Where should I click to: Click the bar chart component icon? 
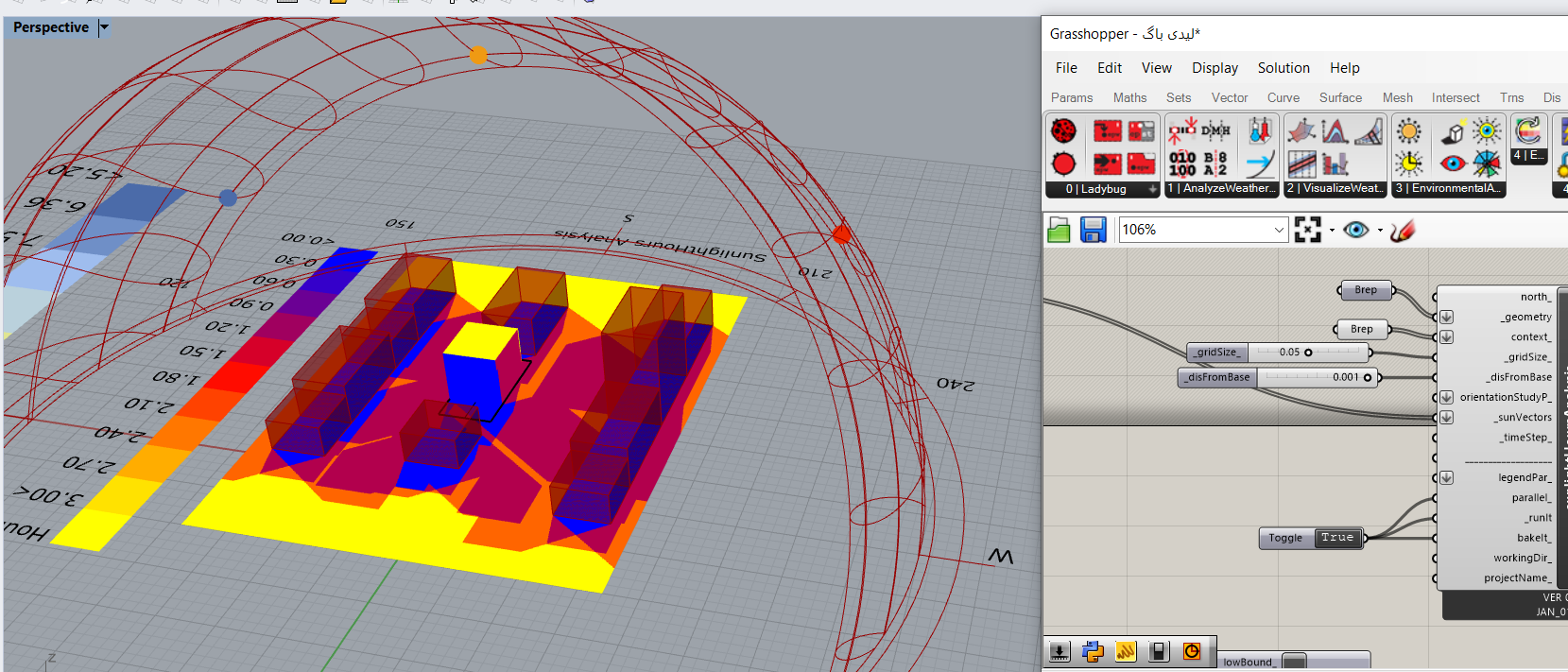pyautogui.click(x=1335, y=164)
